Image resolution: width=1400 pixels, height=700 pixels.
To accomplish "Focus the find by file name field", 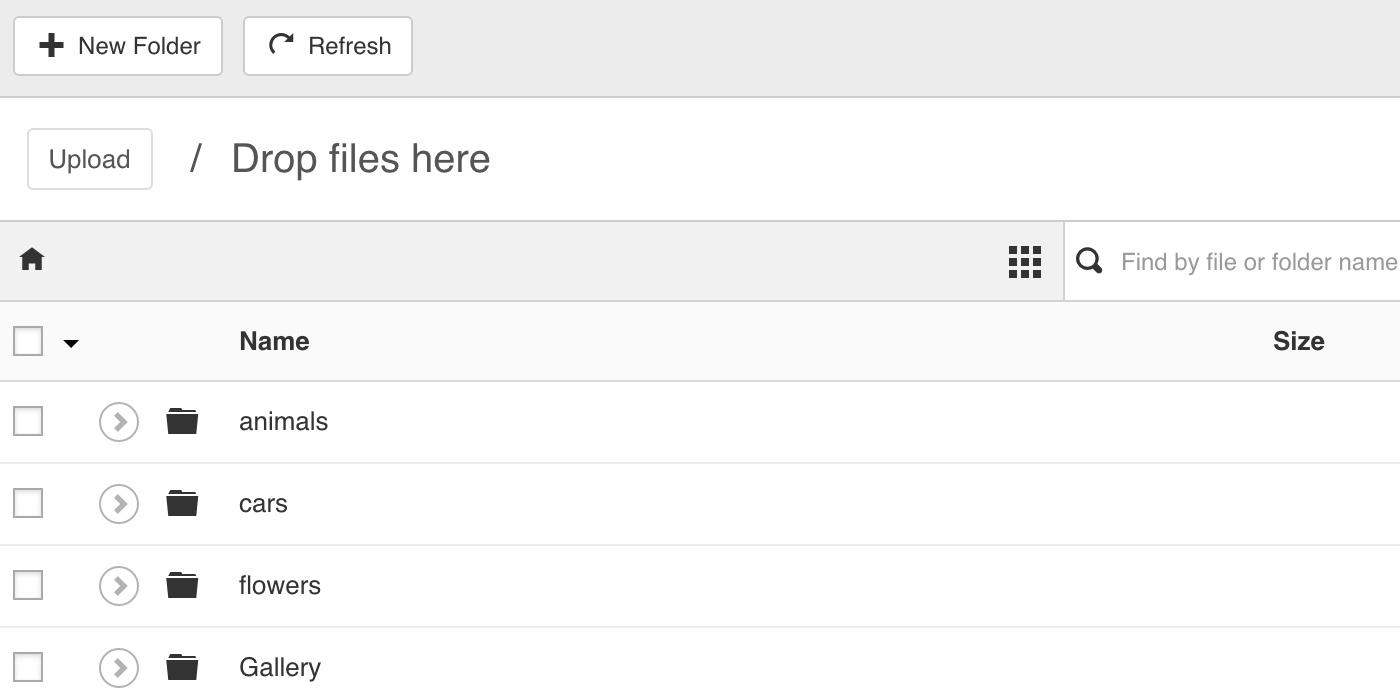I will click(1258, 262).
